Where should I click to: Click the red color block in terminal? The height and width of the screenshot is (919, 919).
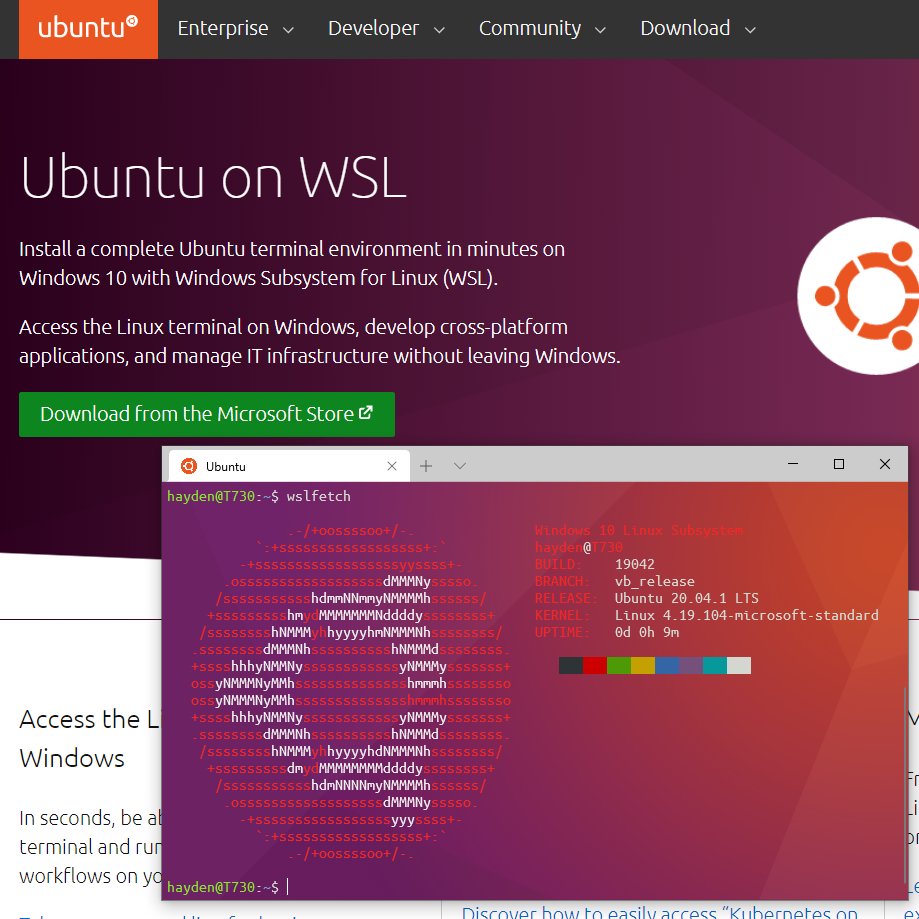point(594,665)
